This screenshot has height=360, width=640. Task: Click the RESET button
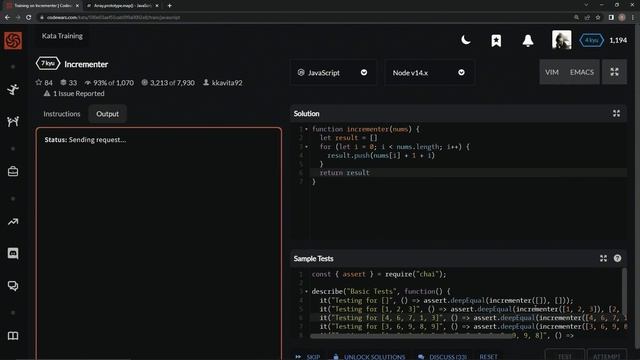(x=488, y=357)
